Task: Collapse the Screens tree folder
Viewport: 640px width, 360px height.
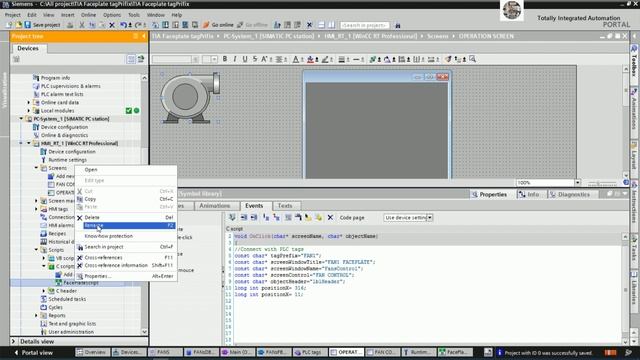Action: pos(36,168)
